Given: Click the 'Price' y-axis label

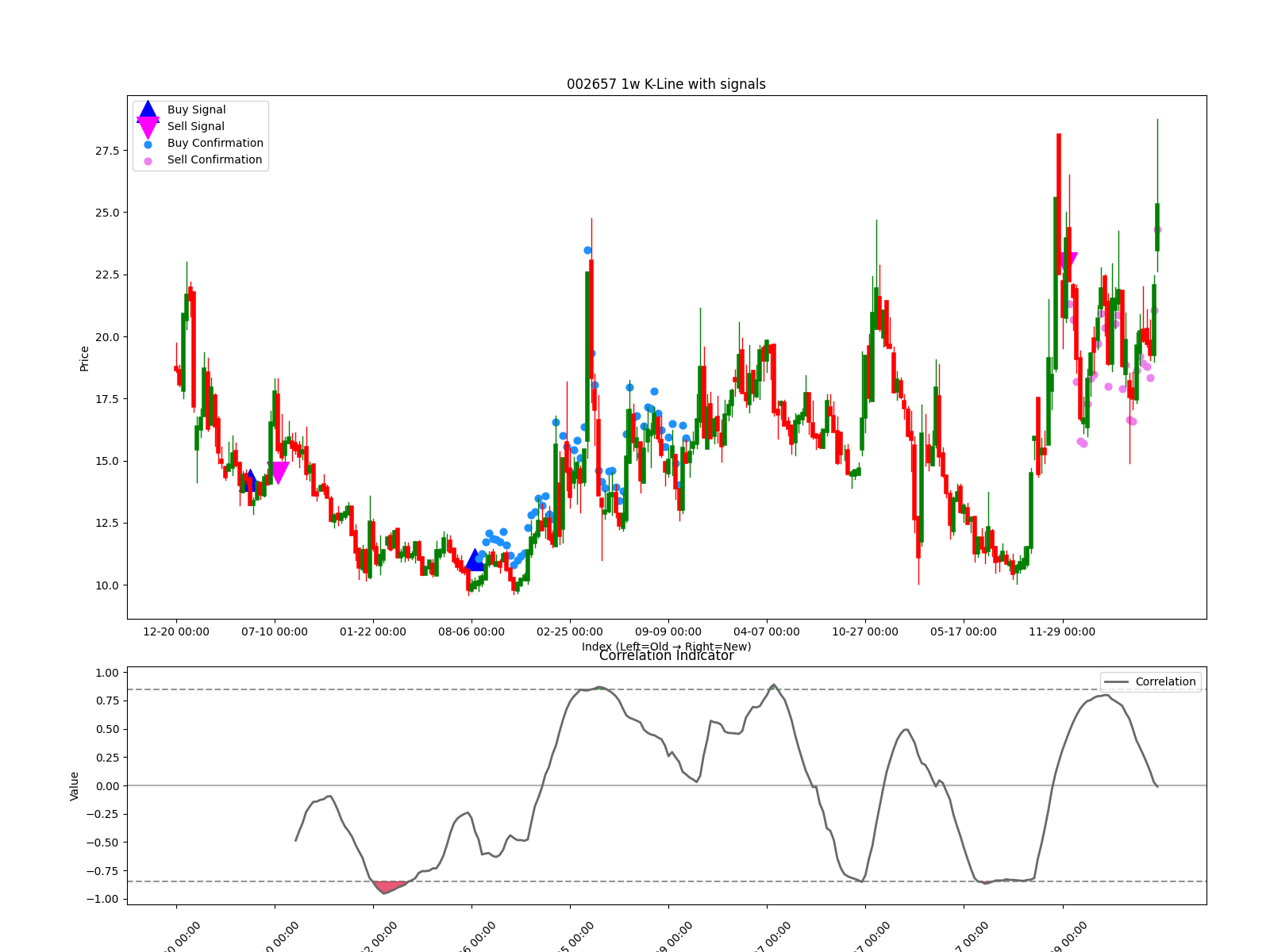Looking at the screenshot, I should (x=84, y=359).
